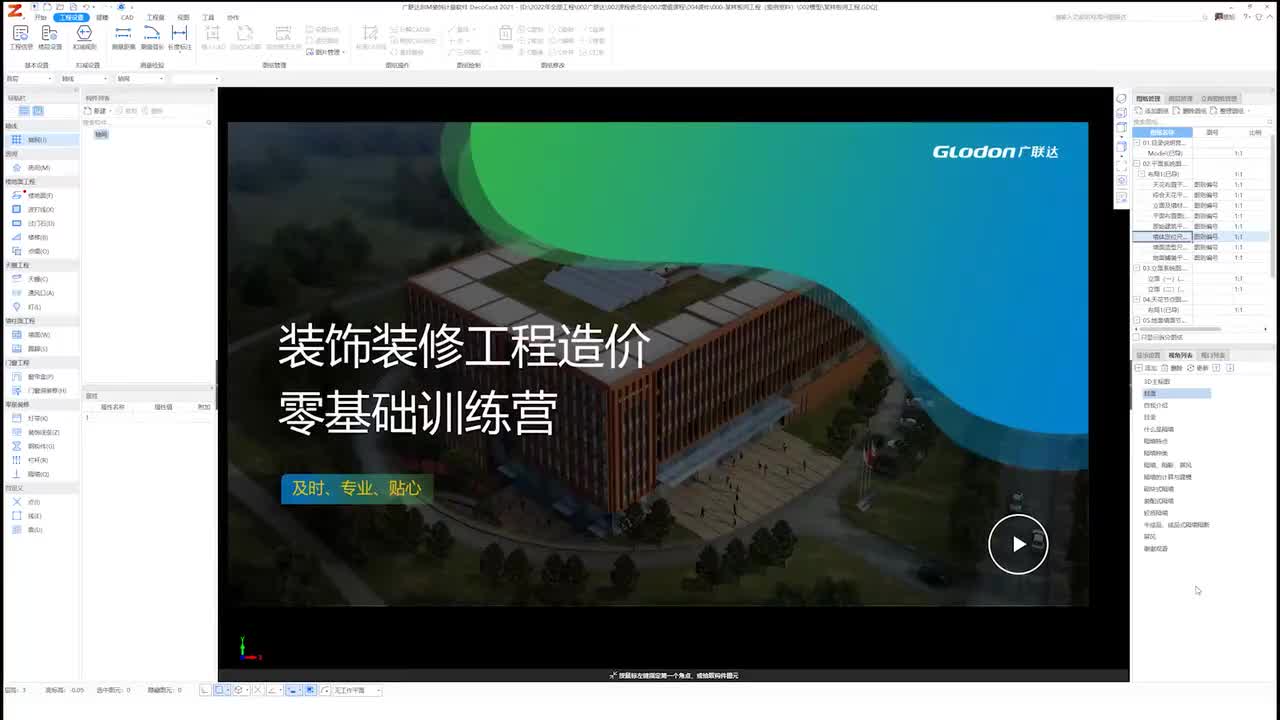The height and width of the screenshot is (720, 1280).
Task: Open the 楼层设置 floor settings tool
Action: [50, 38]
